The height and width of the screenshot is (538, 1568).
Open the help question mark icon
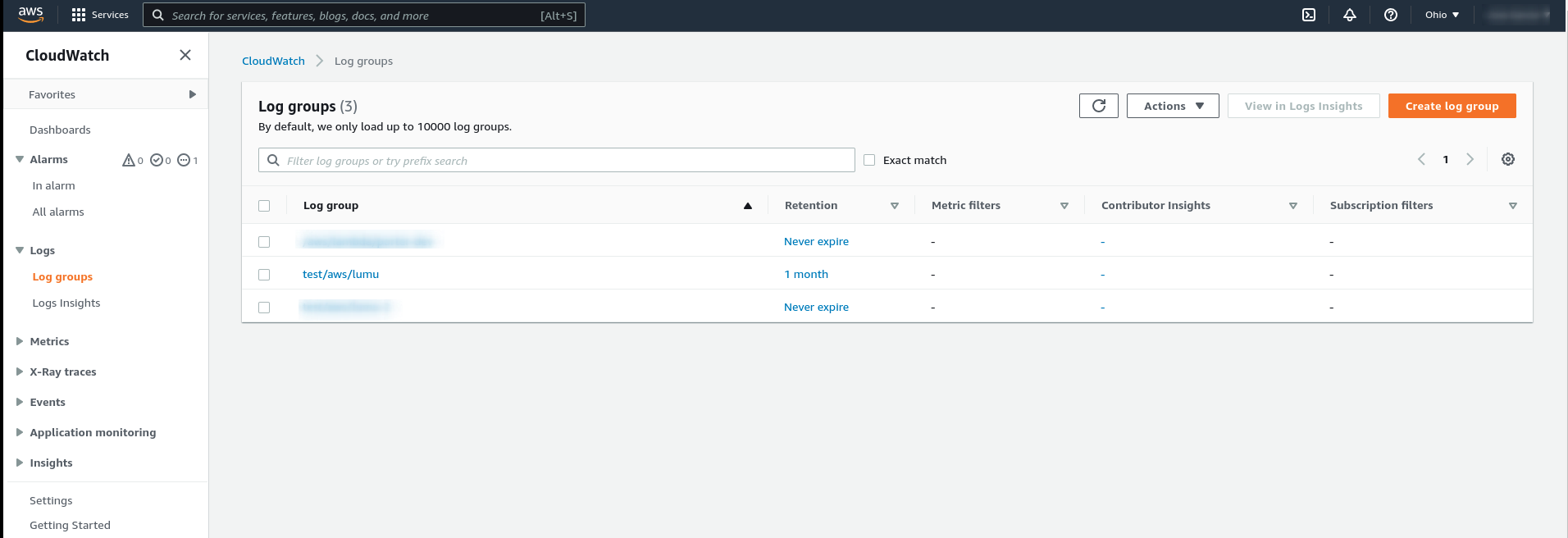point(1391,15)
